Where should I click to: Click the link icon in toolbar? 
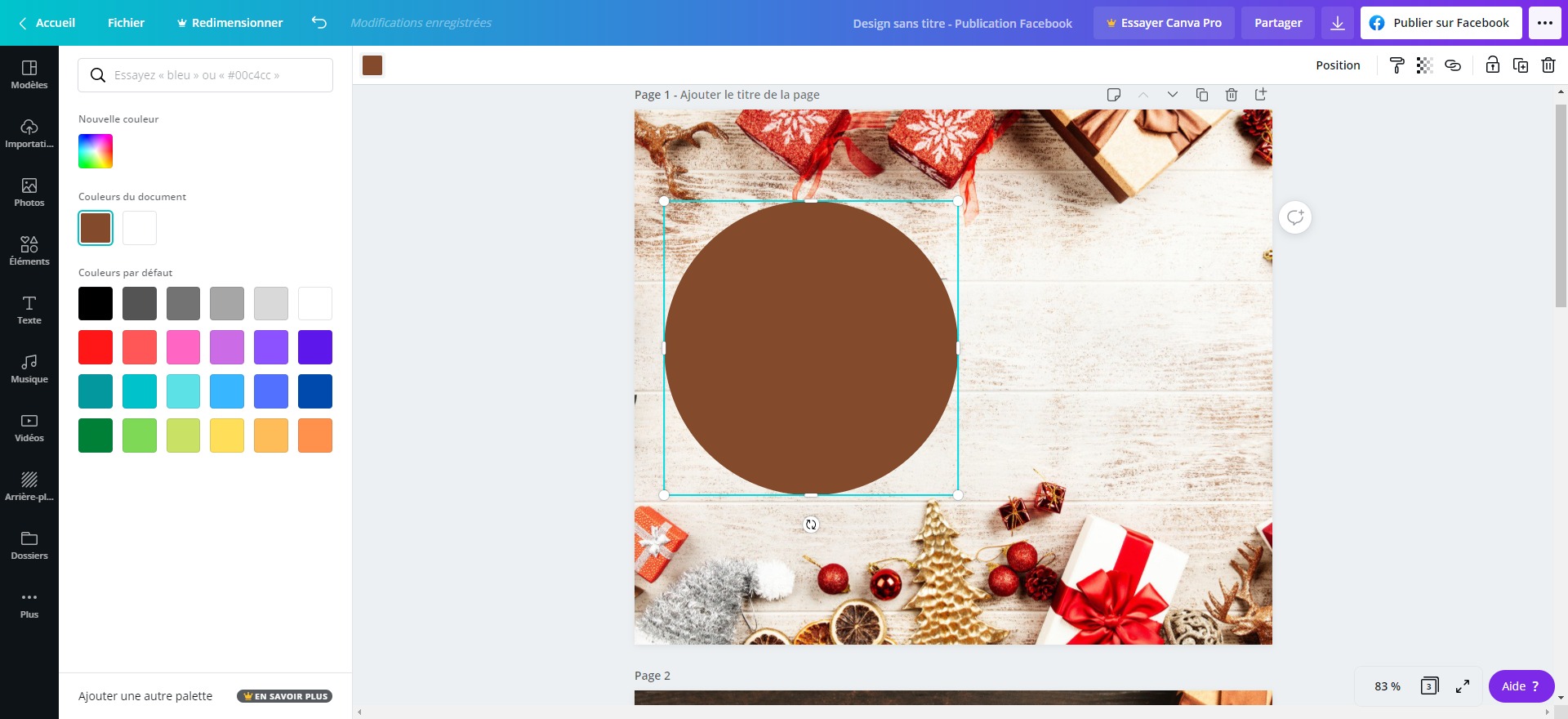coord(1452,65)
